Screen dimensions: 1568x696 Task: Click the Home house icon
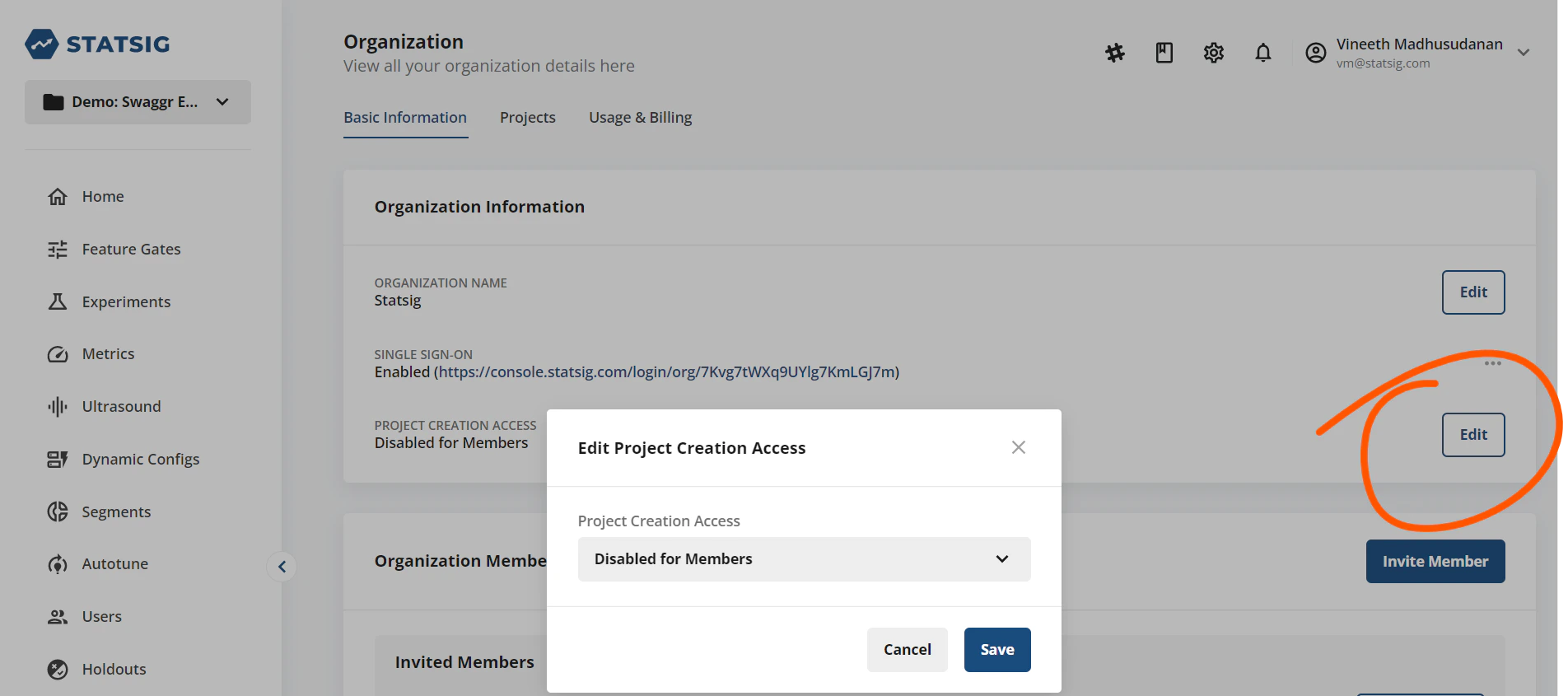(x=58, y=197)
